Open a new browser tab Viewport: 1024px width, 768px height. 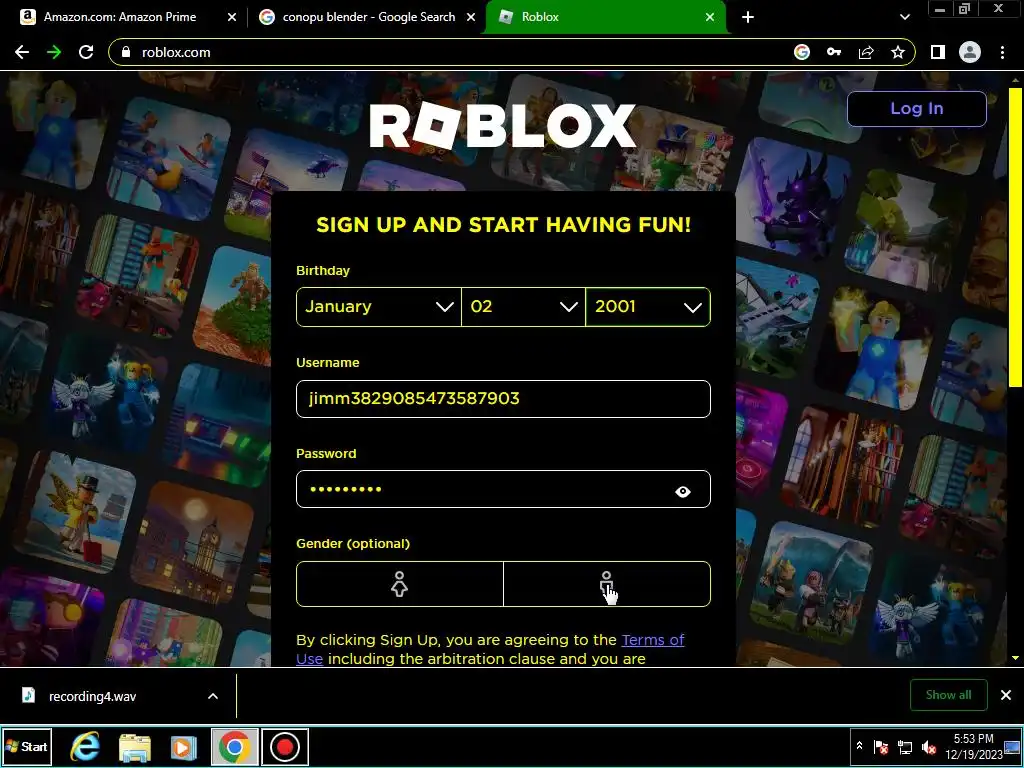[748, 17]
